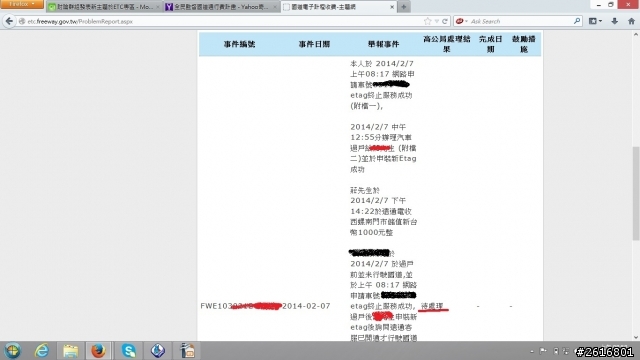Open the URL history dropdown arrow

(436, 21)
